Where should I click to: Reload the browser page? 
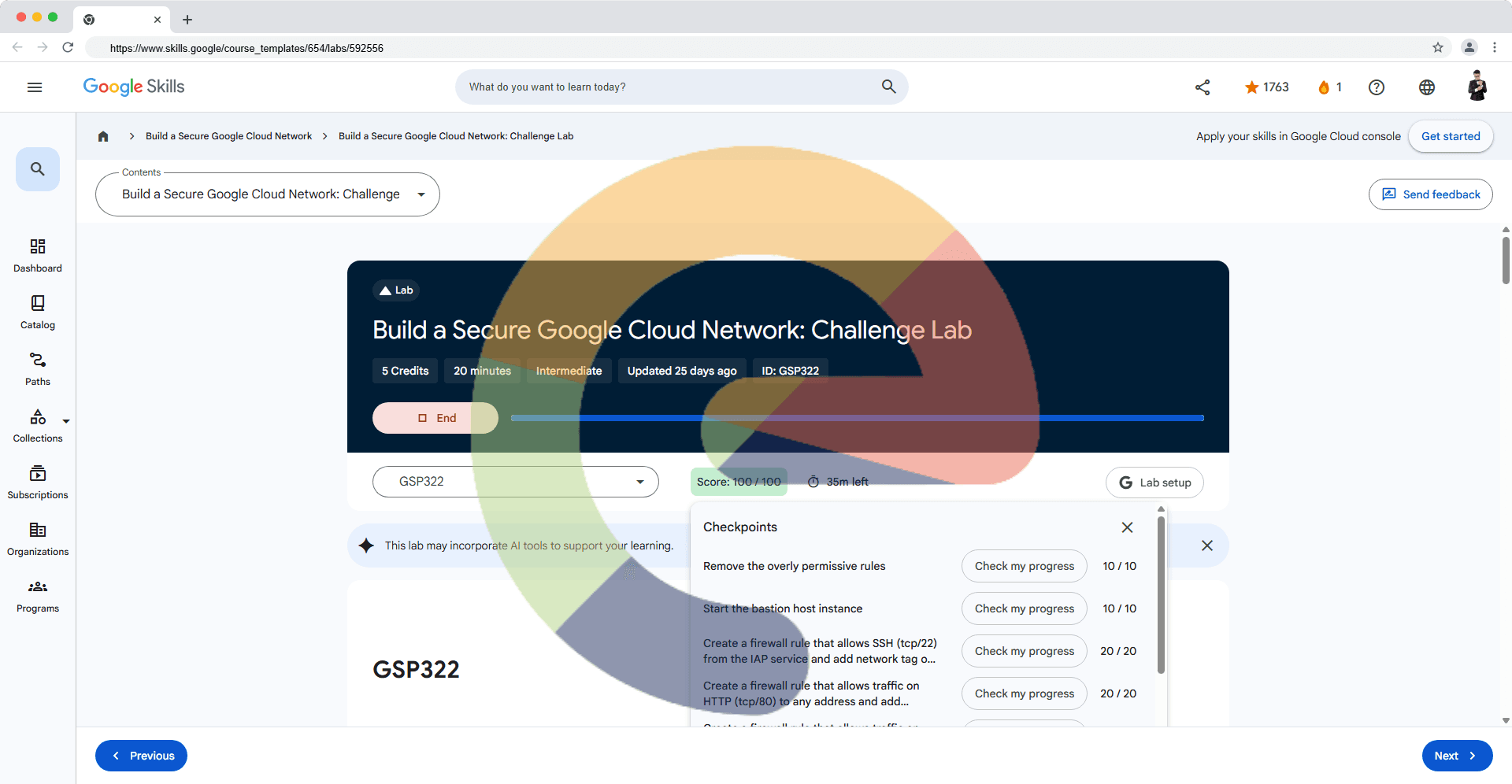point(68,47)
